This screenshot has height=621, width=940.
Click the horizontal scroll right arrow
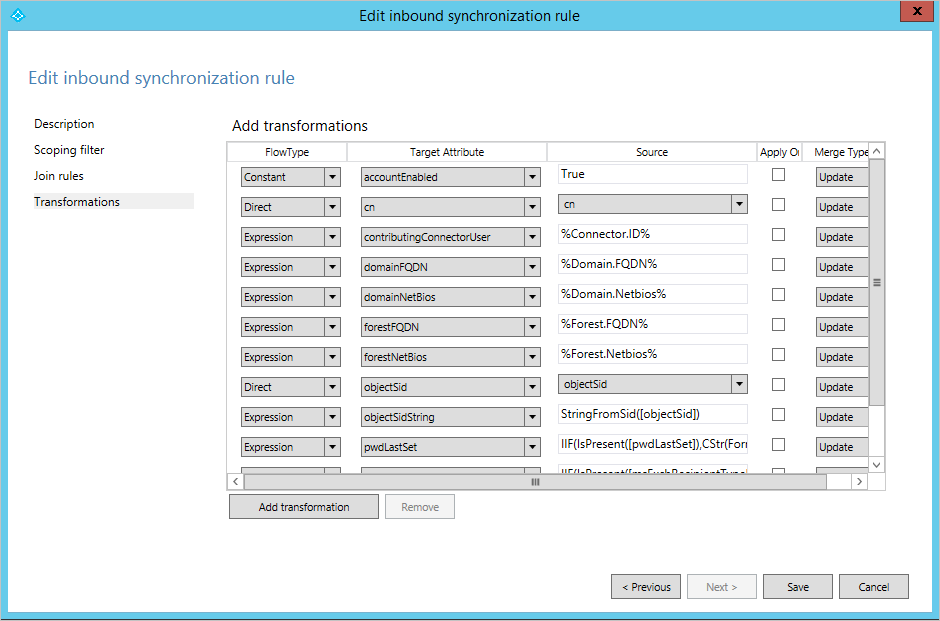[x=859, y=481]
